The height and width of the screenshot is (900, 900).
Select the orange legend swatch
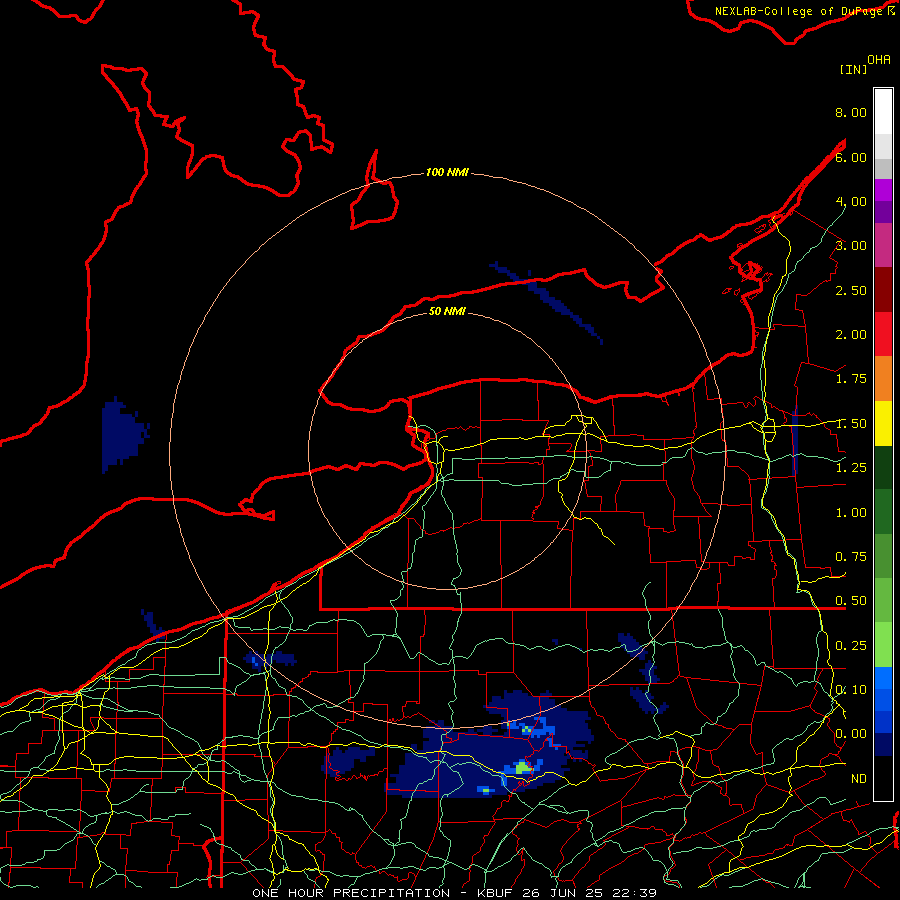click(x=883, y=379)
